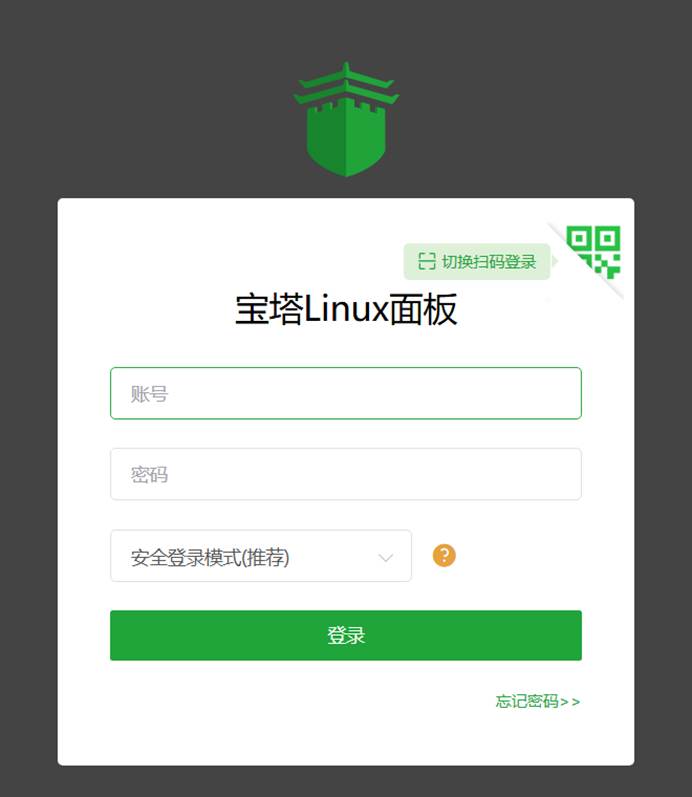Switch to QR code login via corner icon
692x797 pixels.
pyautogui.click(x=593, y=252)
